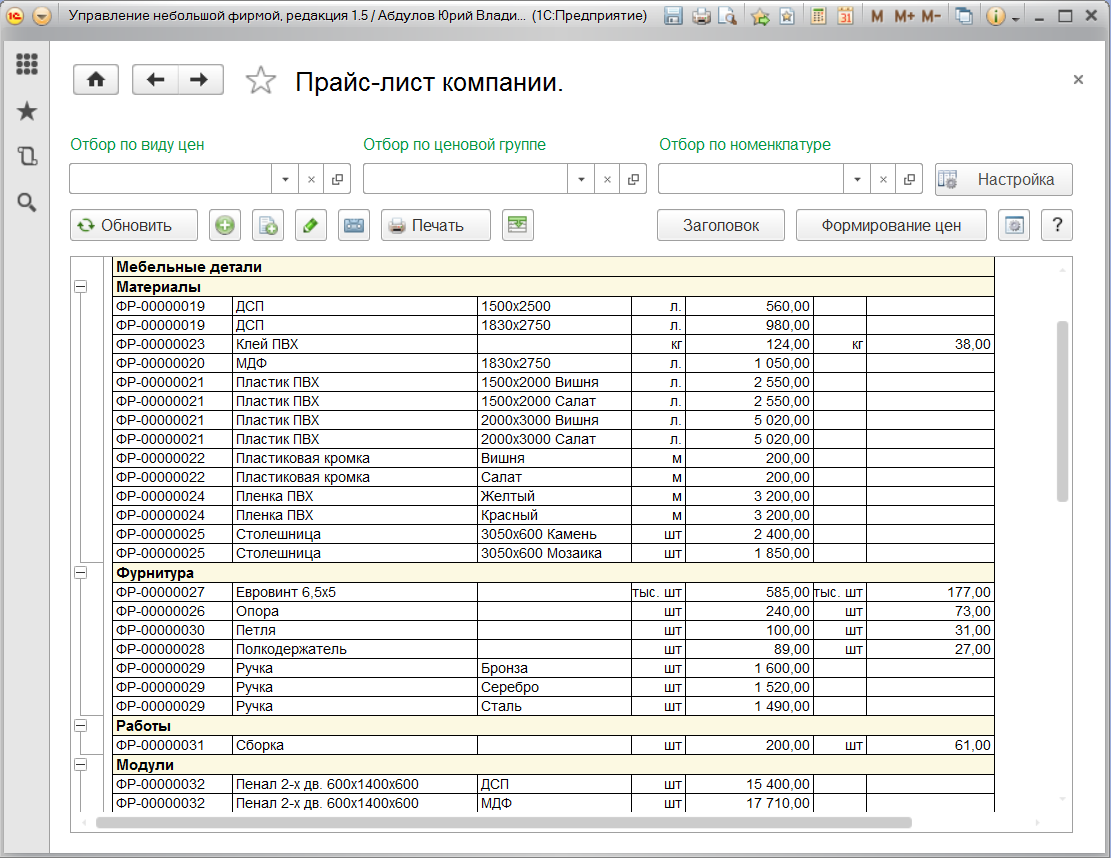Collapse the Материалы group
Viewport: 1111px width, 858px height.
click(80, 287)
